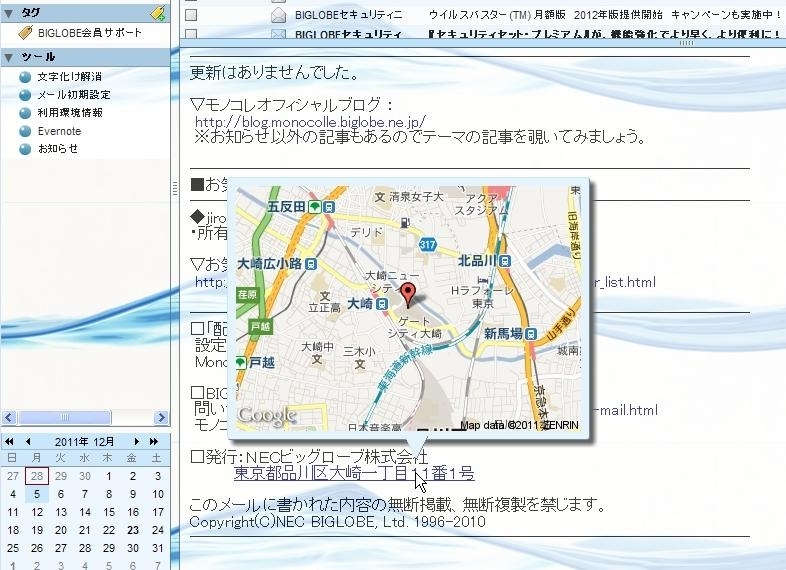Open 利用環境情報 tool
The image size is (786, 570).
point(70,113)
